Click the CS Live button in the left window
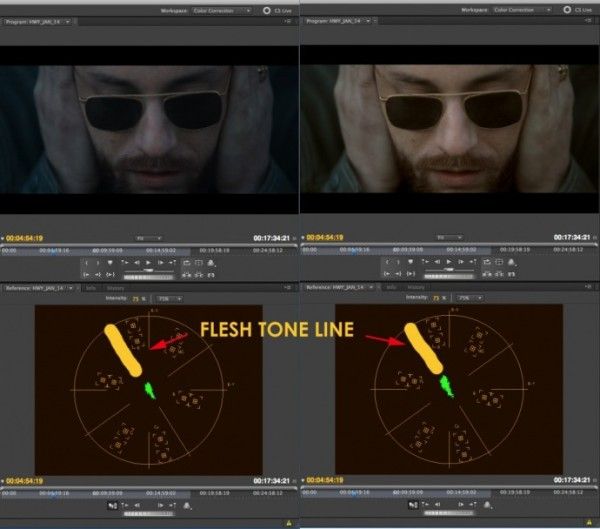Viewport: 600px width, 529px height. (277, 11)
